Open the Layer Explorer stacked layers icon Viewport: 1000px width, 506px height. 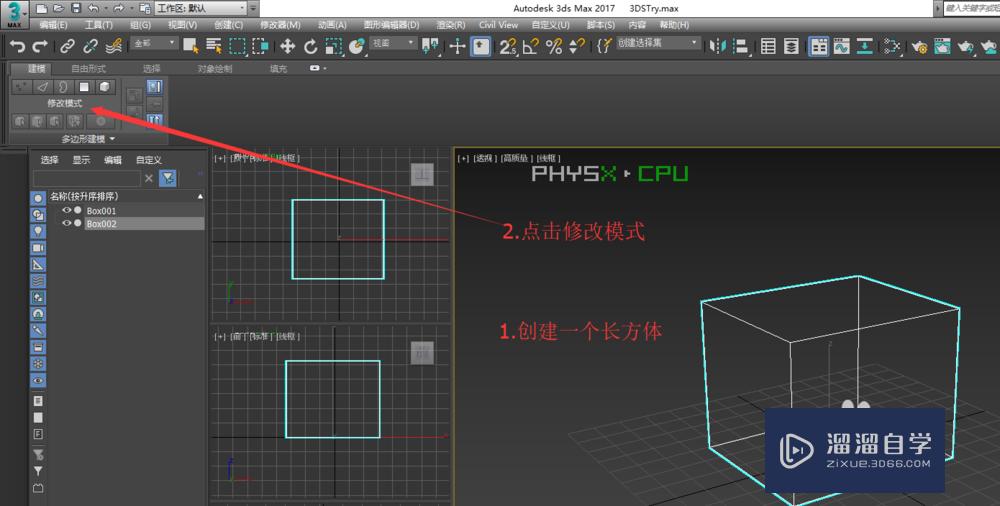pyautogui.click(x=791, y=46)
